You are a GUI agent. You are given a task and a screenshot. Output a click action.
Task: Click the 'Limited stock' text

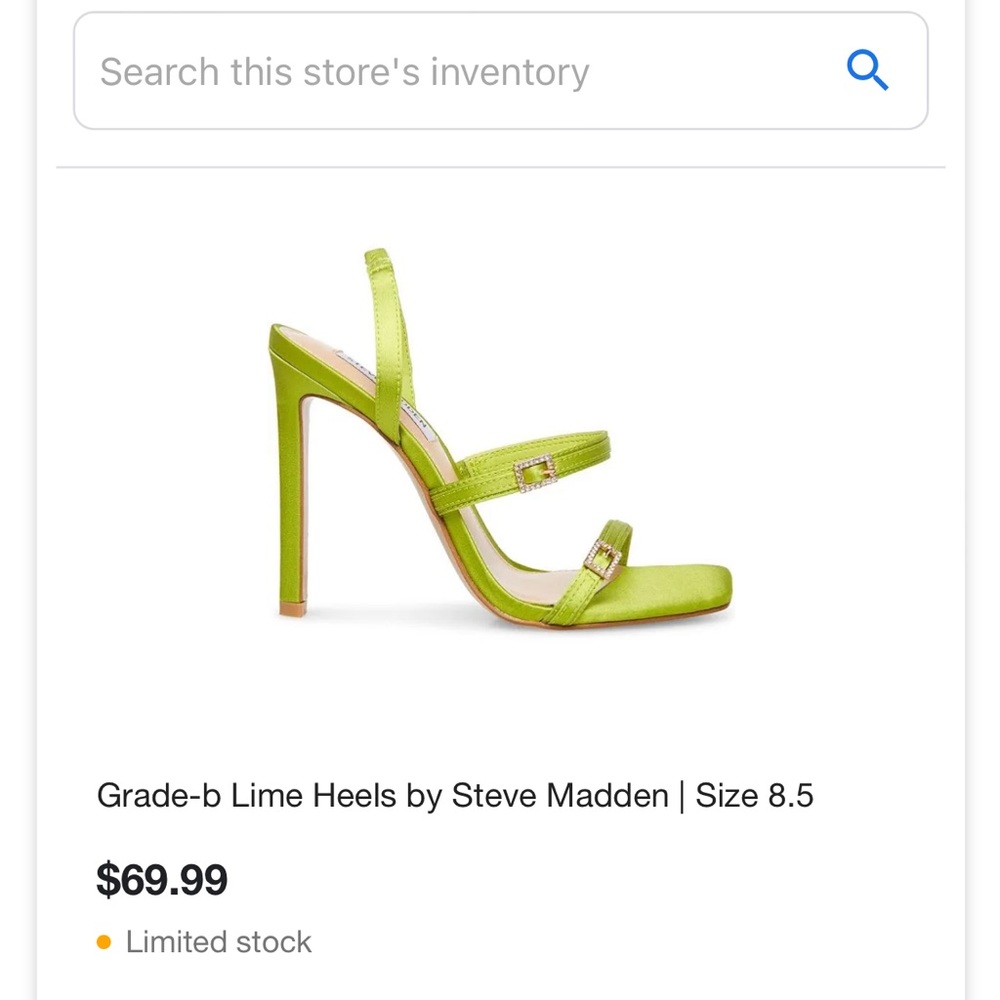pos(218,941)
